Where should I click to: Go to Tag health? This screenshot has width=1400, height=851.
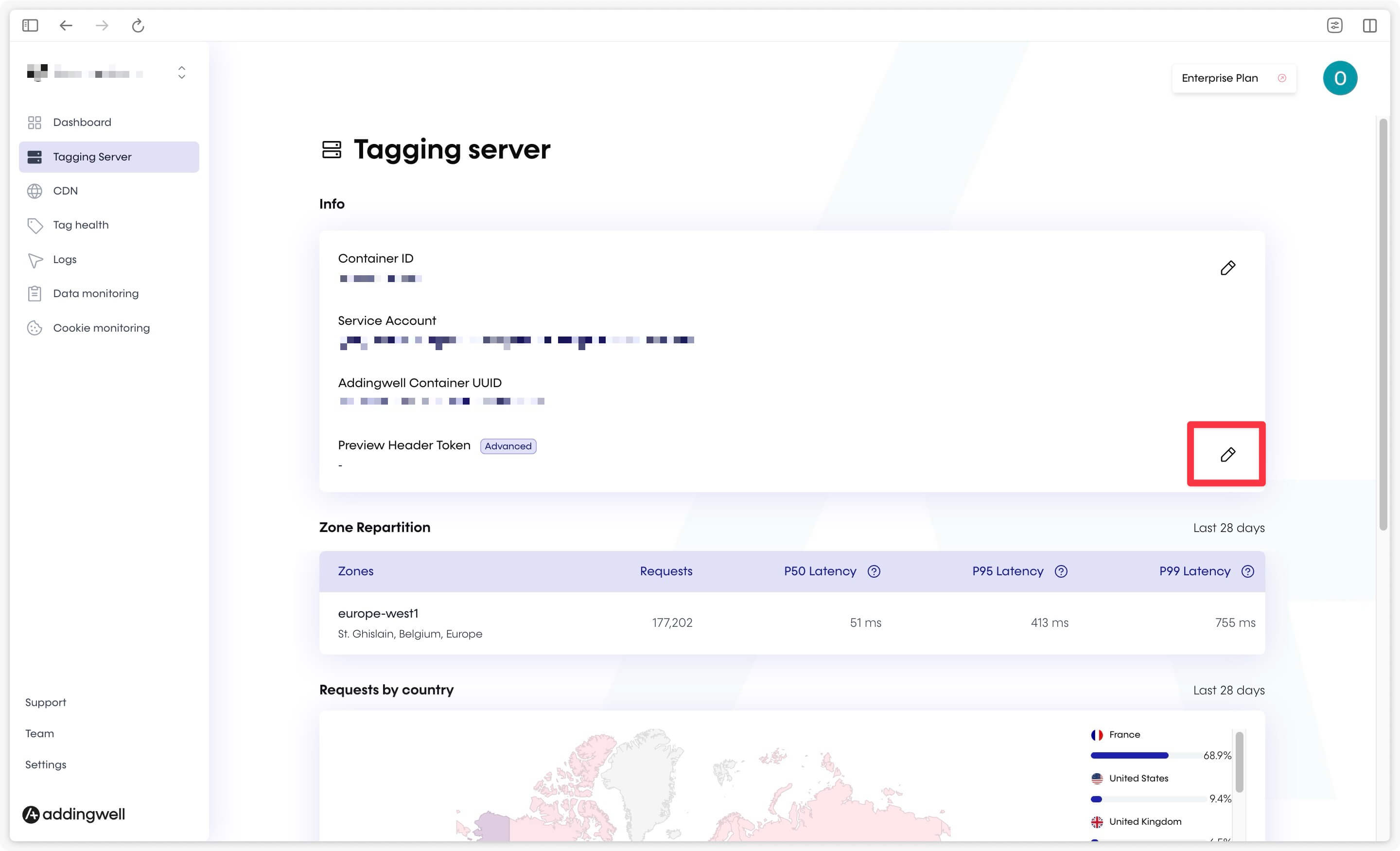[109, 225]
